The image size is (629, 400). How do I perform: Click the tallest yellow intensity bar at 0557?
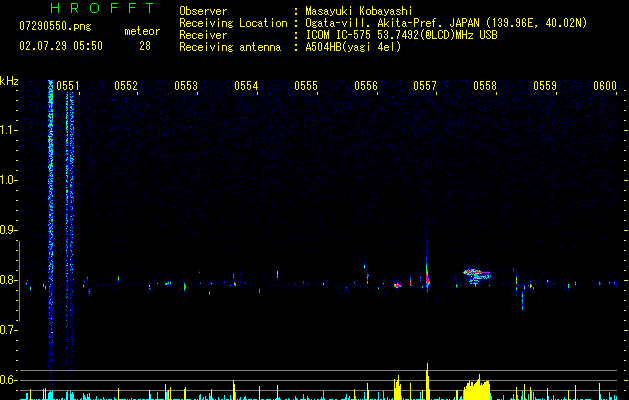pos(427,381)
